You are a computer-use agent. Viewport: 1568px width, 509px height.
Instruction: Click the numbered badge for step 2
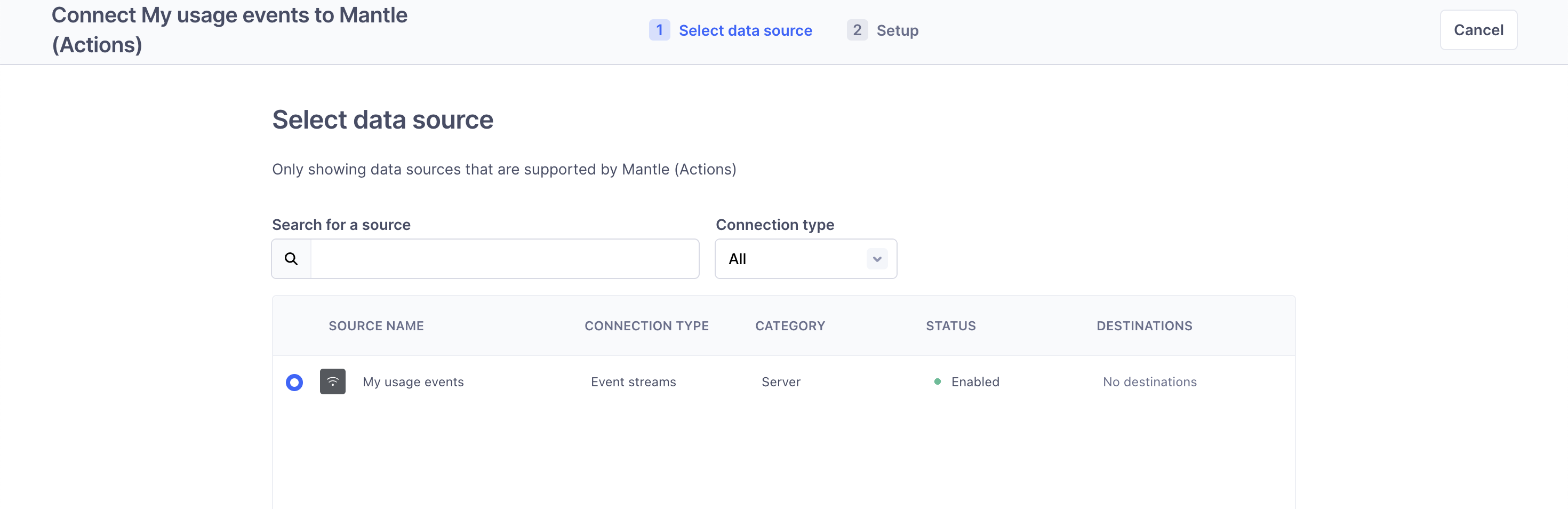click(857, 30)
